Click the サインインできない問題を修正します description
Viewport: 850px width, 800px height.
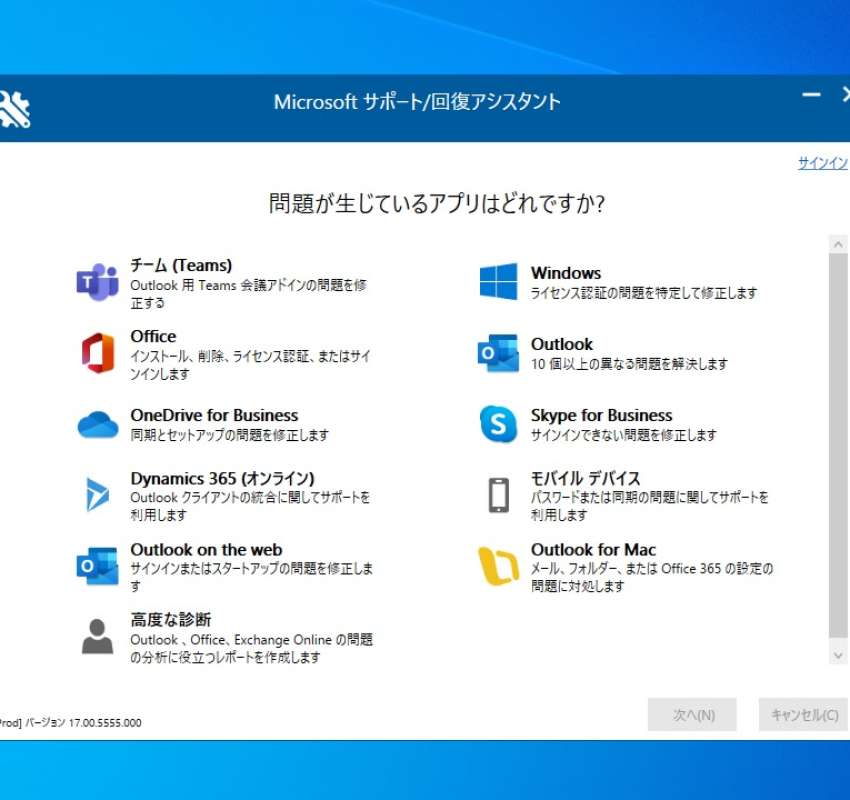pos(623,435)
